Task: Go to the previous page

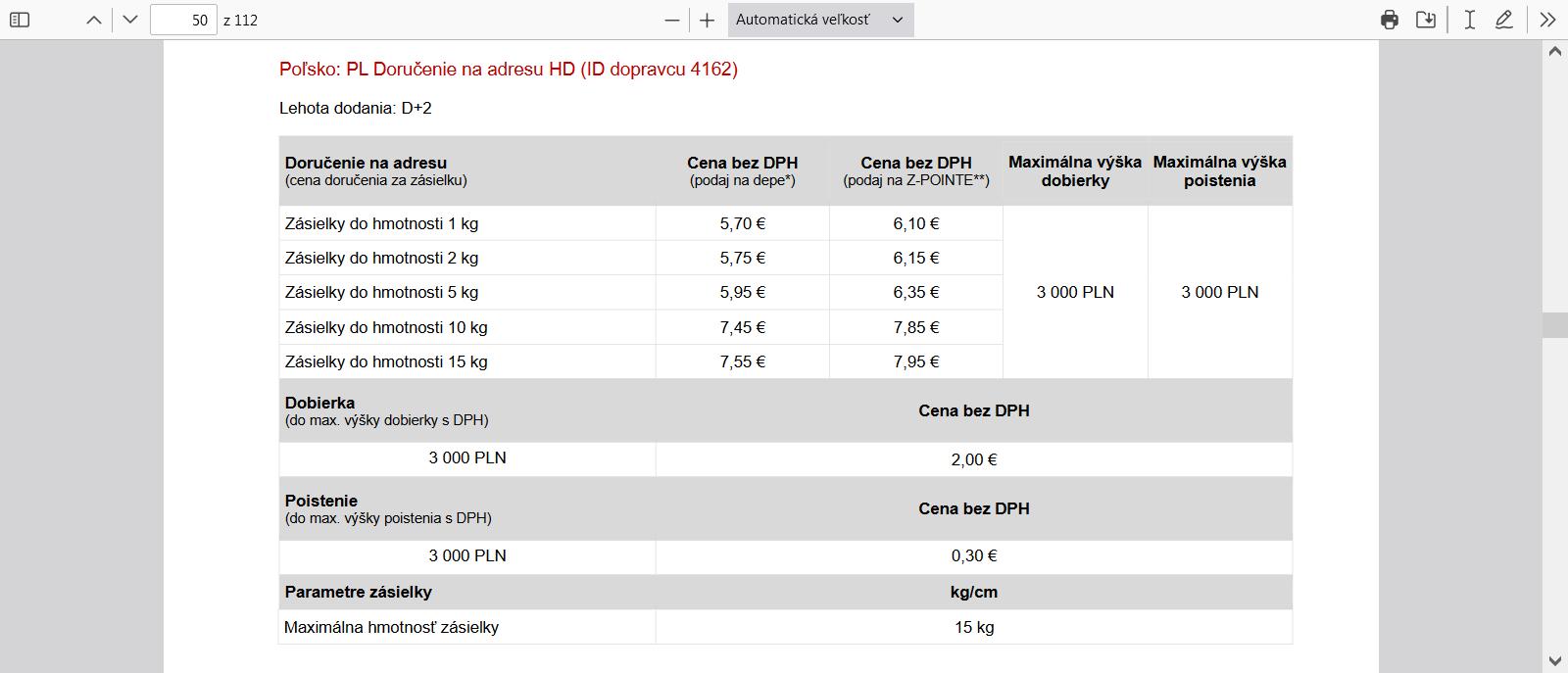Action: pos(94,20)
